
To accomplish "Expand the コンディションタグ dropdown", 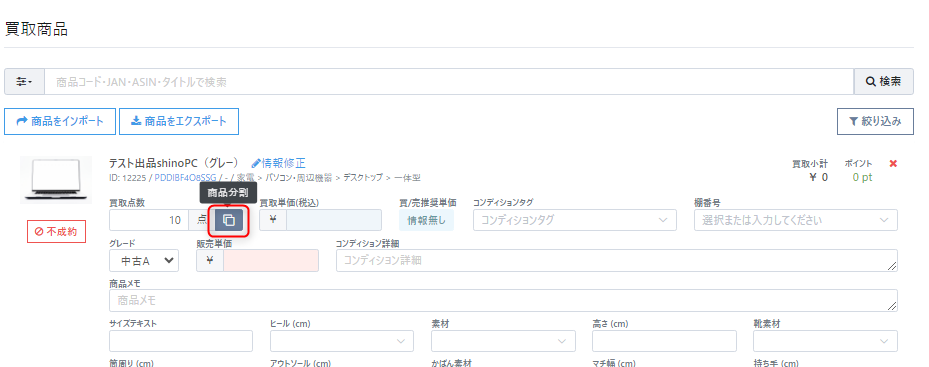I will pos(575,220).
